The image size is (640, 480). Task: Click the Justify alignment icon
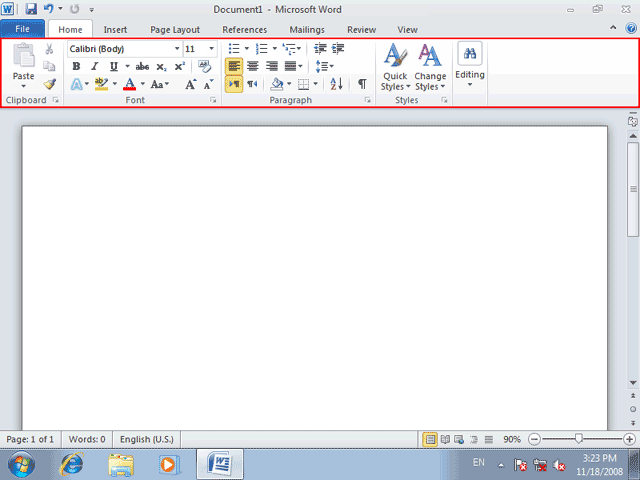290,66
